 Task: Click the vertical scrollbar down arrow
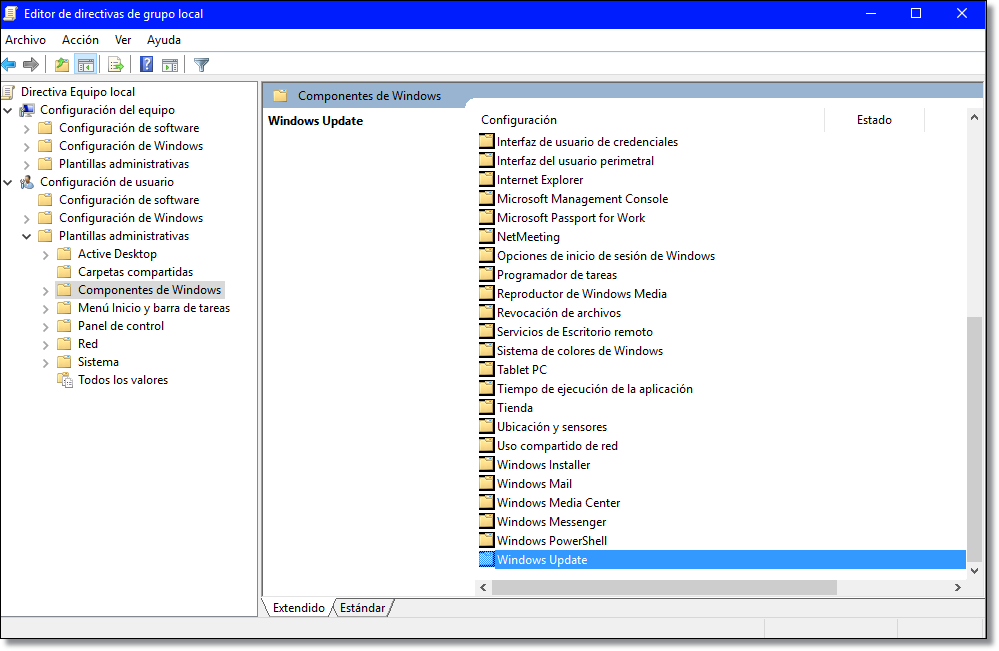tap(974, 571)
